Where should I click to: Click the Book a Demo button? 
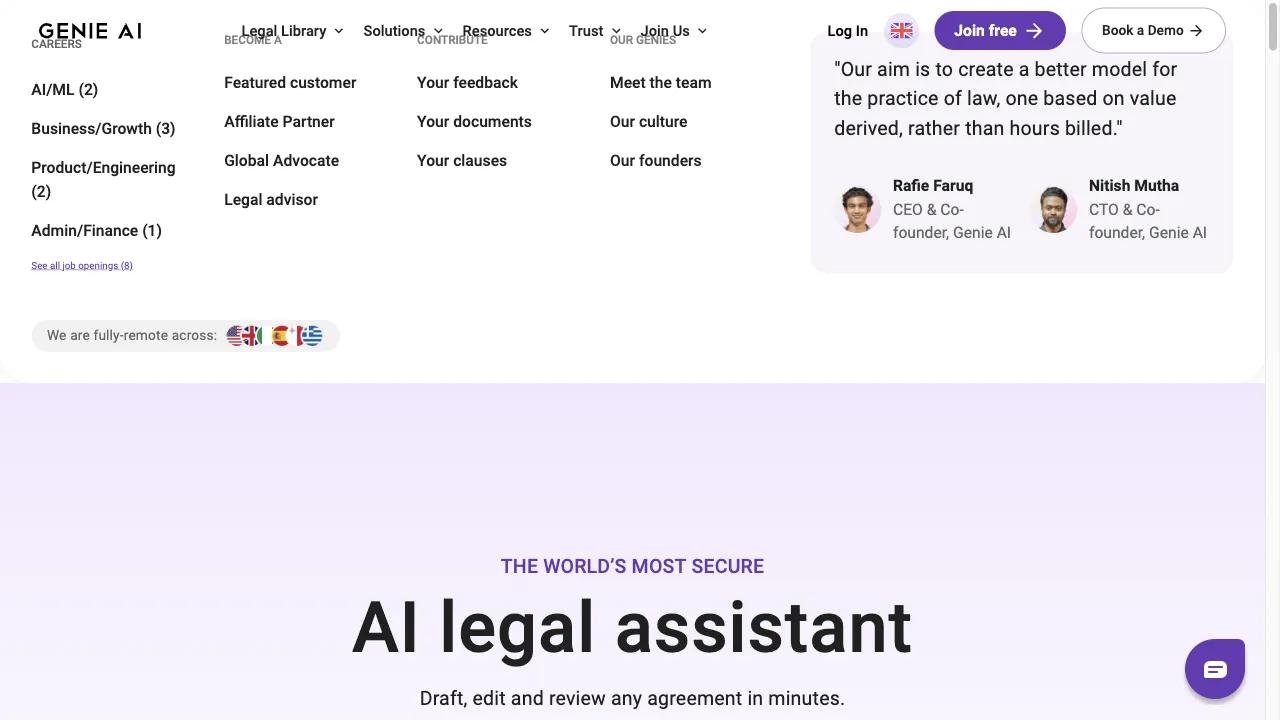pos(1153,31)
